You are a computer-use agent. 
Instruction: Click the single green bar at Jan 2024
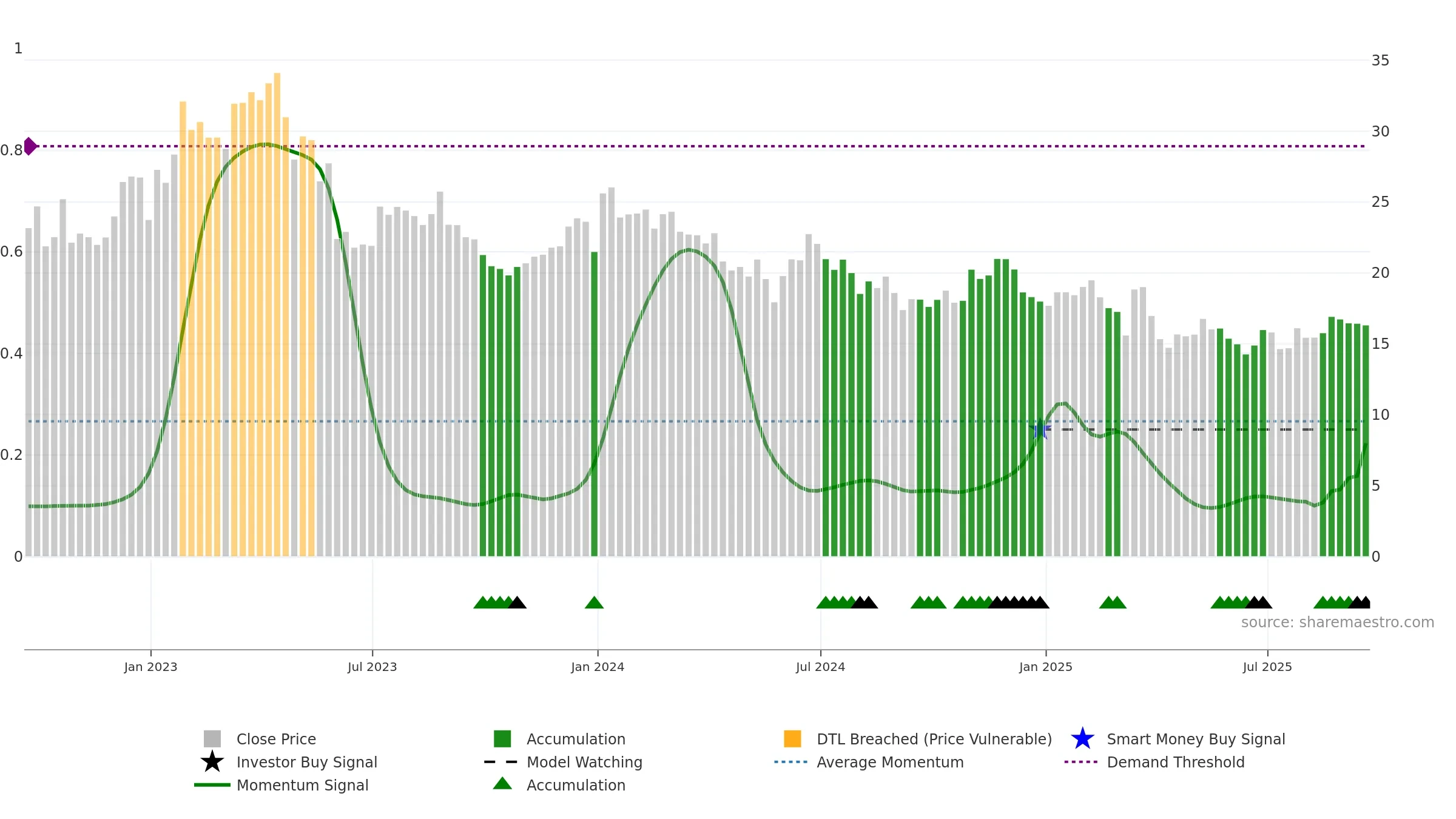coord(595,404)
